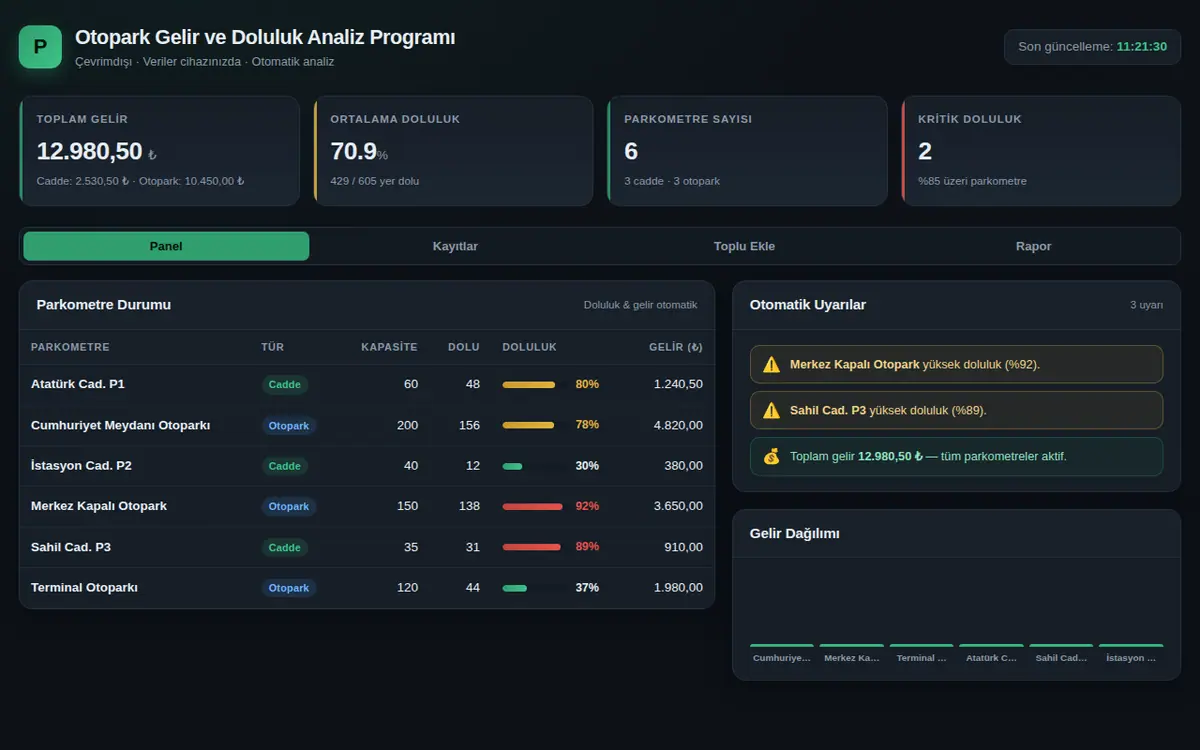
Task: Click the money bag icon in income alert
Action: point(771,456)
